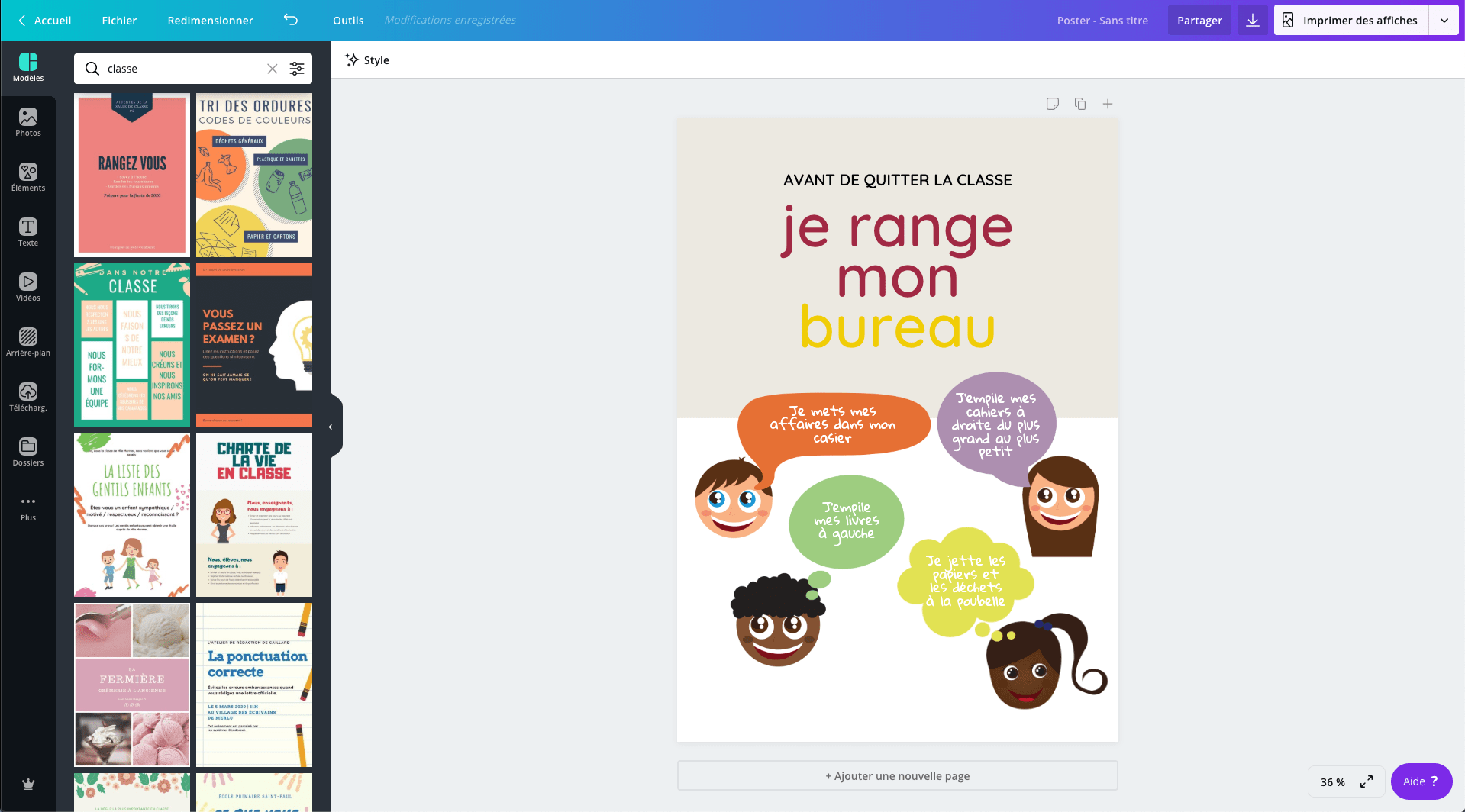Open the Vidéos panel
1465x812 pixels.
tap(28, 288)
